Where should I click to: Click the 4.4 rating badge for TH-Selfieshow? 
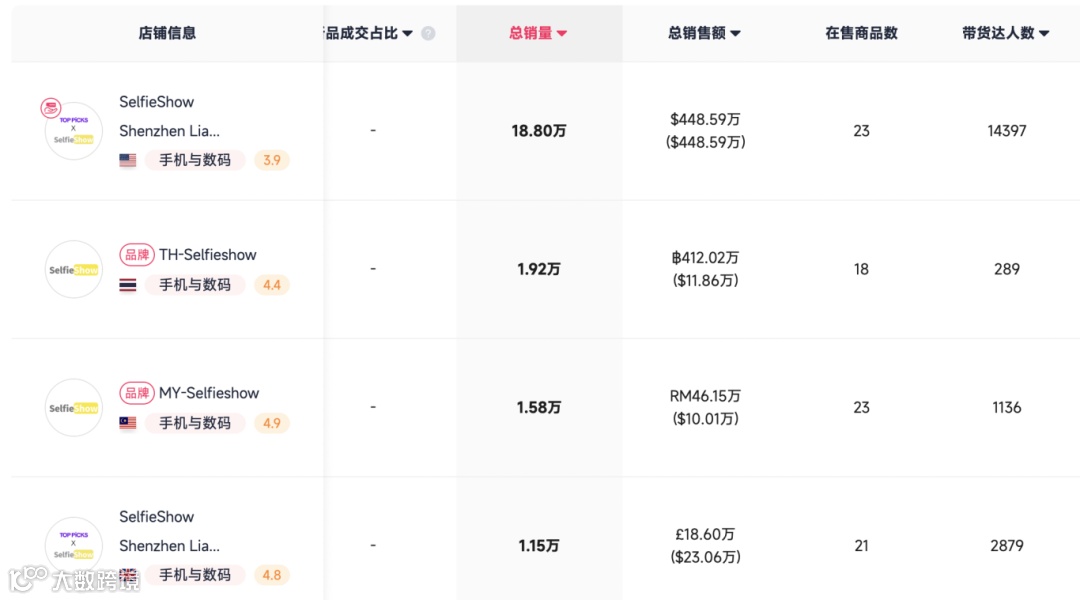(271, 285)
